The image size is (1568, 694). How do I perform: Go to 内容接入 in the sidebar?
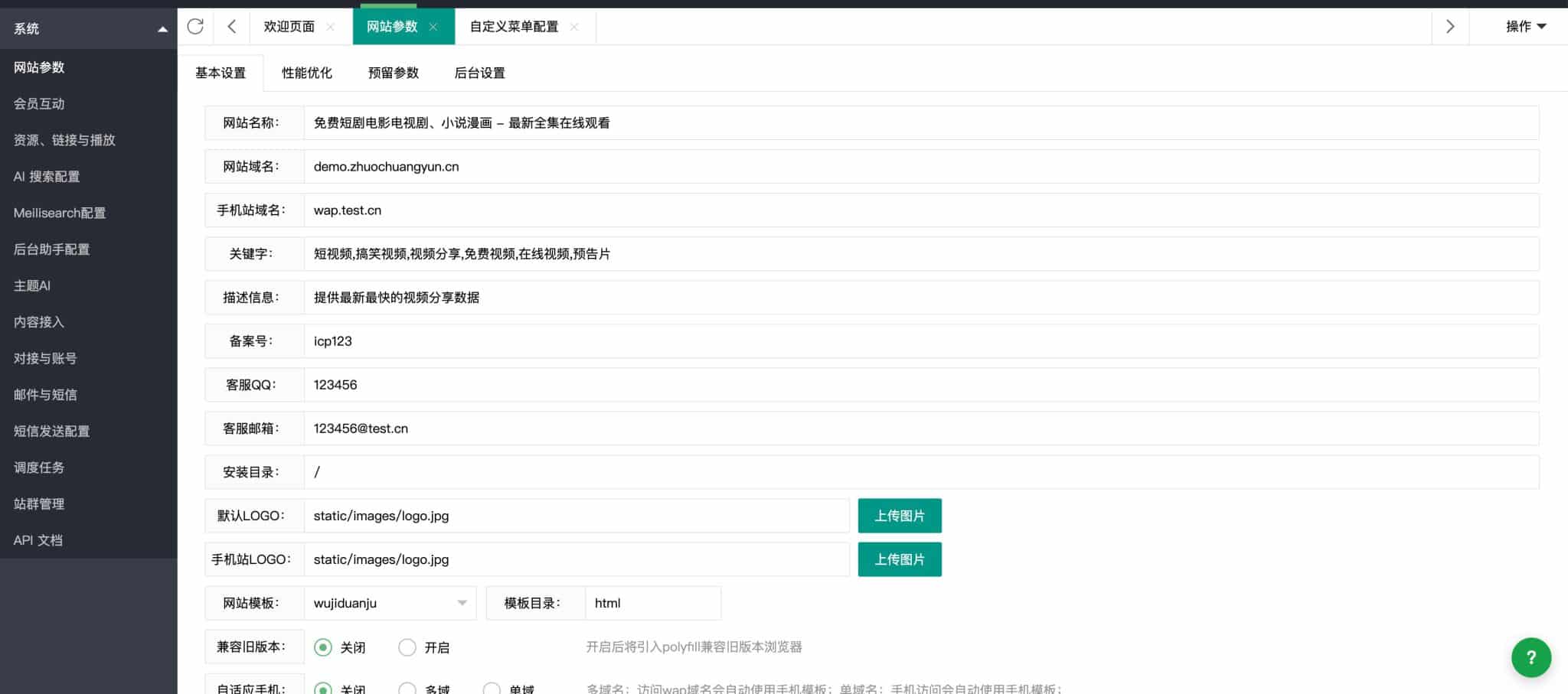point(88,322)
